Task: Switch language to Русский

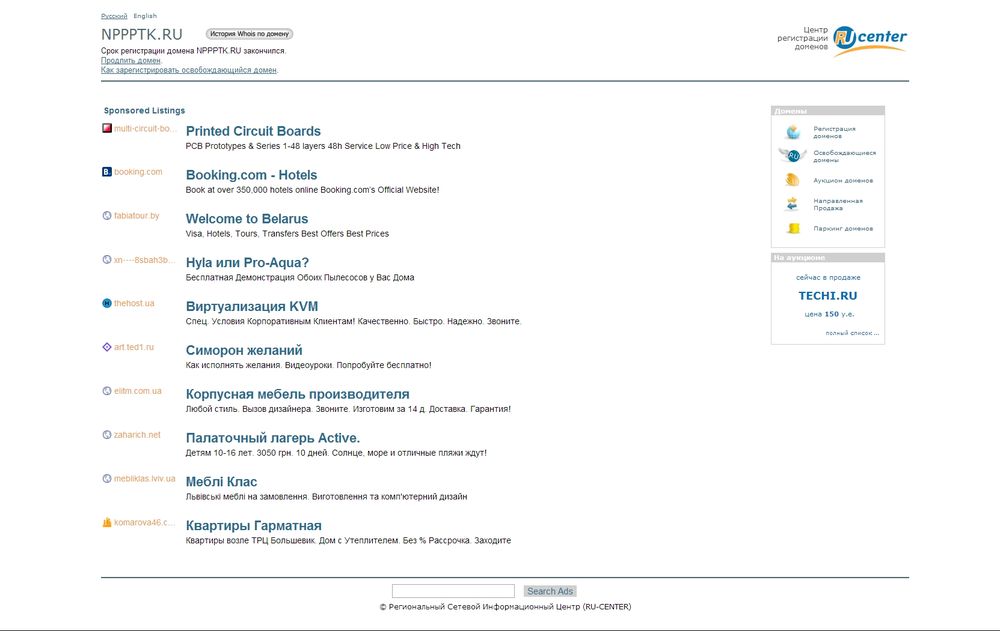Action: tap(114, 17)
